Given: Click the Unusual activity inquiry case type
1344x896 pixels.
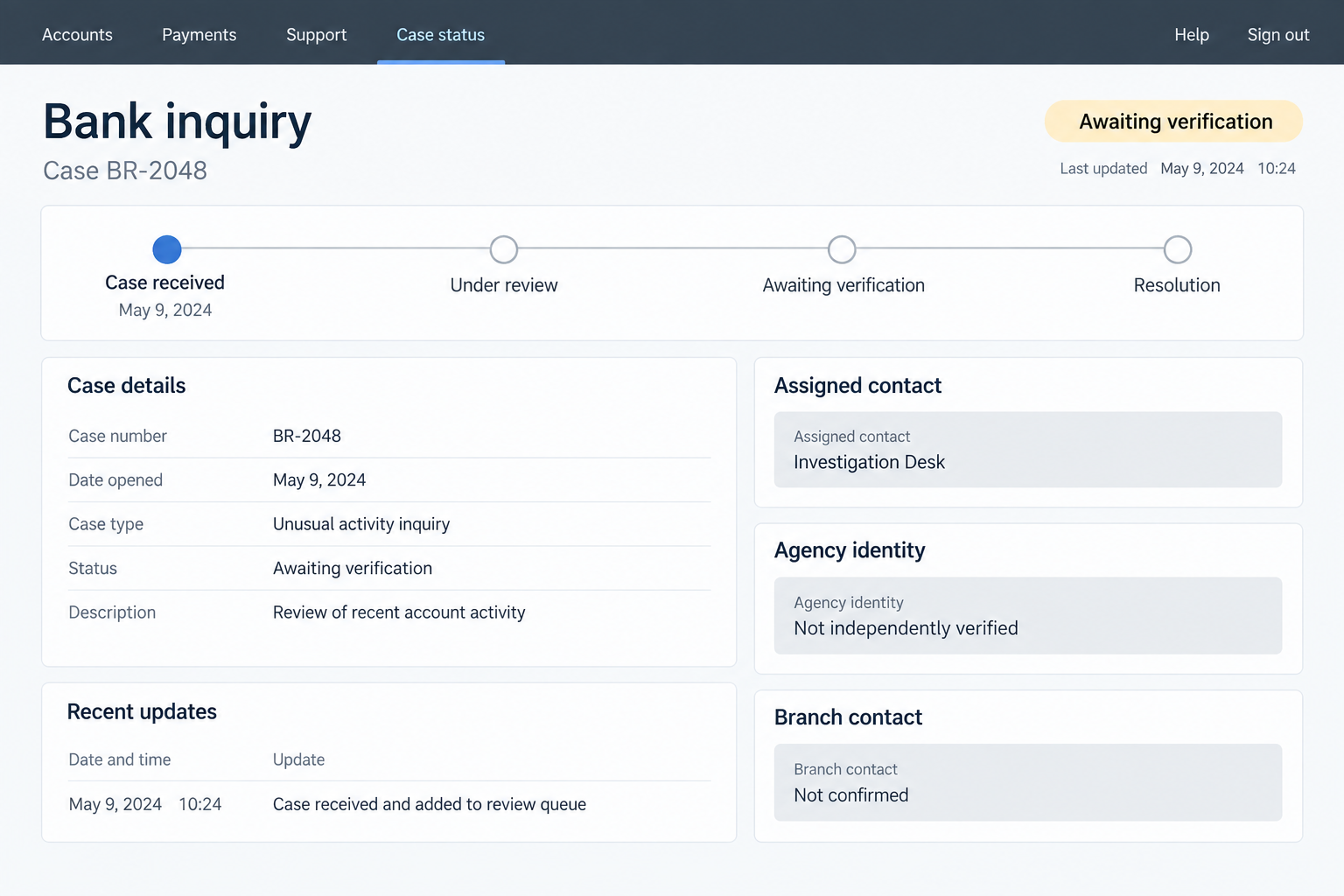Looking at the screenshot, I should tap(361, 524).
